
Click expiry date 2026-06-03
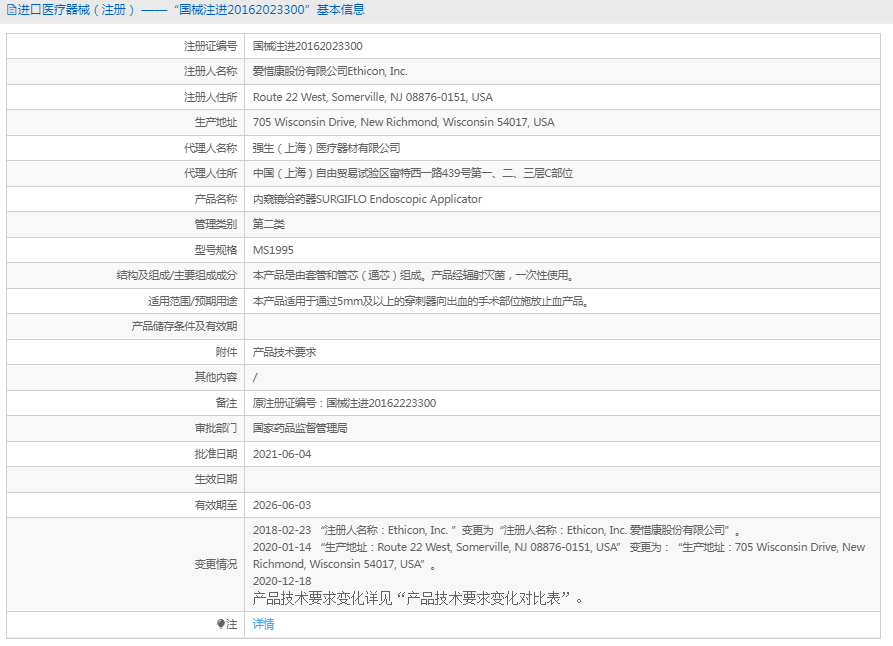point(282,505)
